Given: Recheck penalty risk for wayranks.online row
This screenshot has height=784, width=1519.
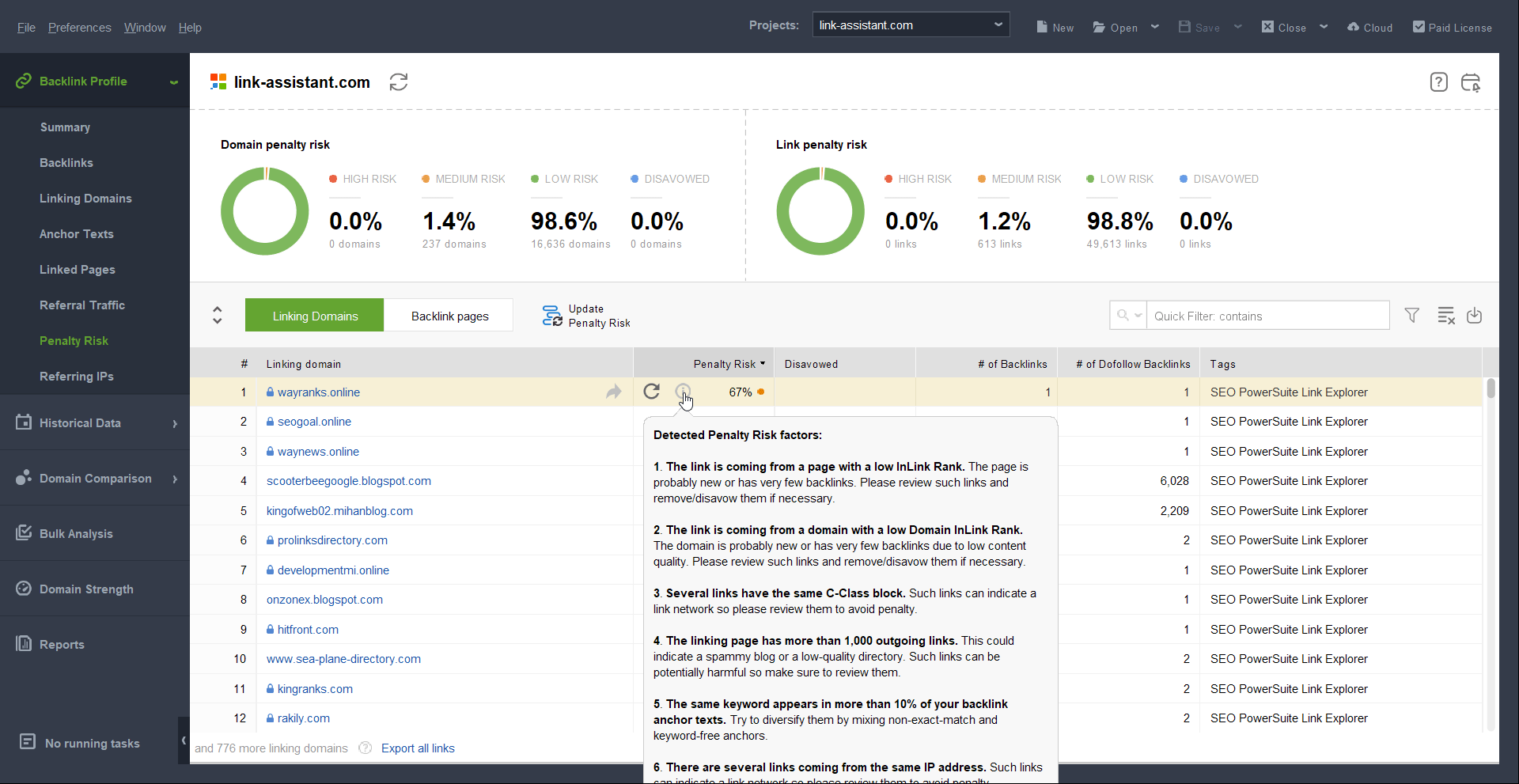Looking at the screenshot, I should (x=651, y=392).
